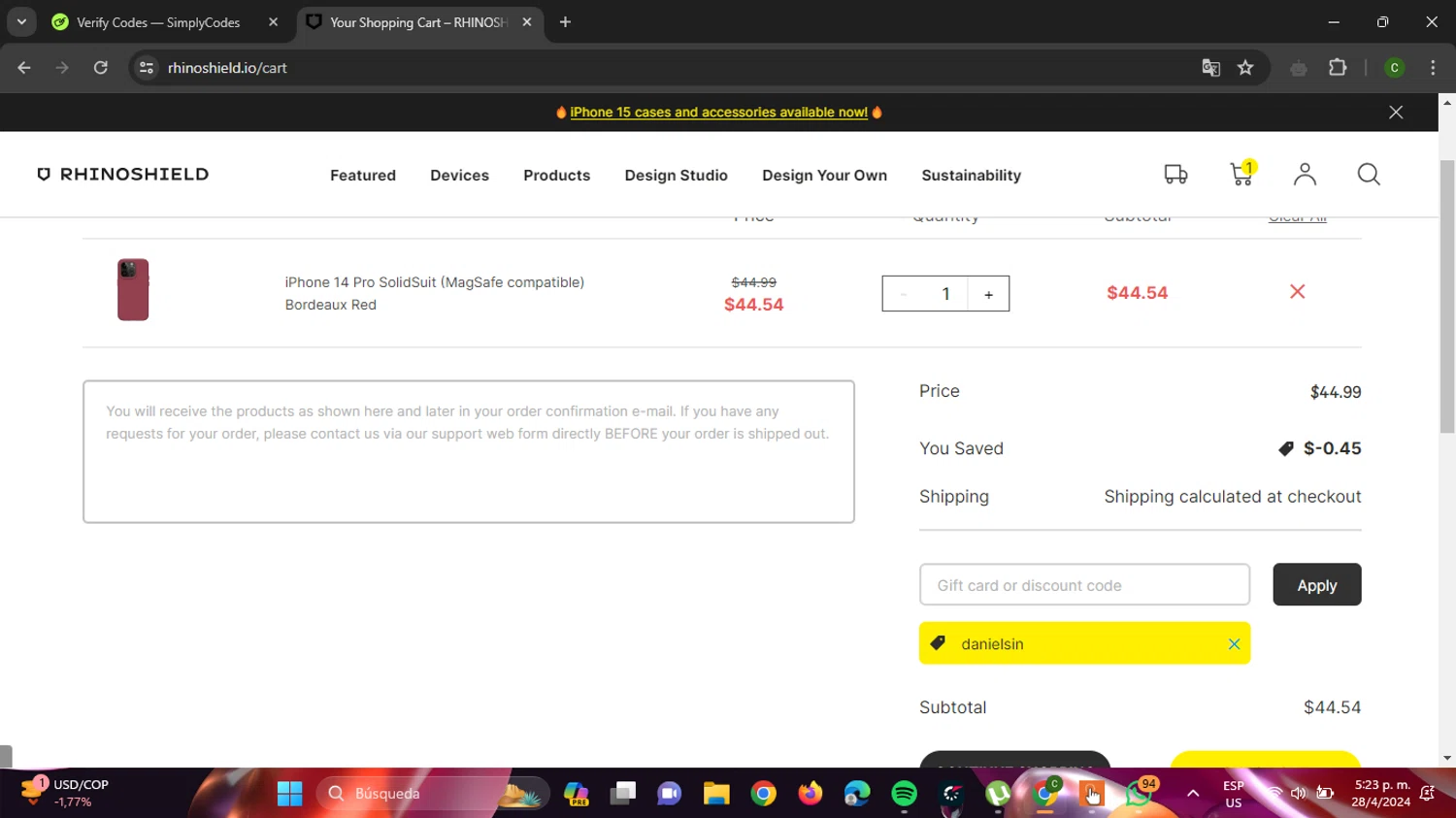Open the Chrome three-dot menu
1456x818 pixels.
pos(1433,68)
